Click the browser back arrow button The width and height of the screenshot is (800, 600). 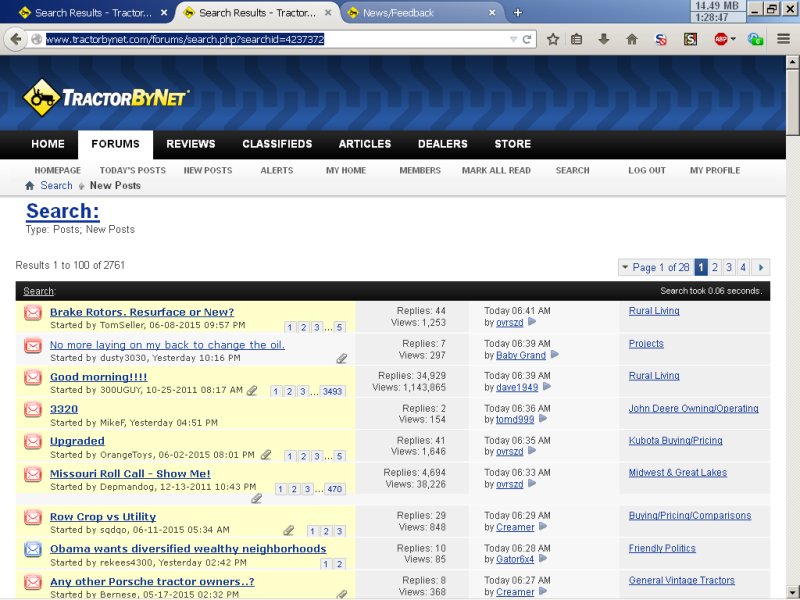pos(16,39)
